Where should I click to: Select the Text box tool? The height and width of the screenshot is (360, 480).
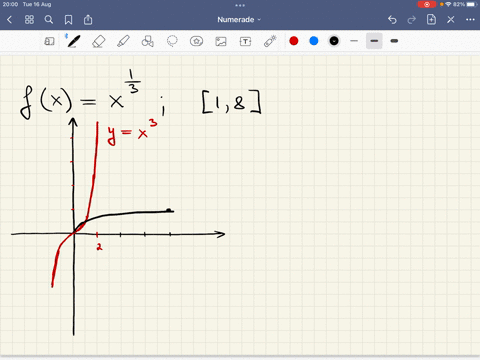pyautogui.click(x=245, y=41)
